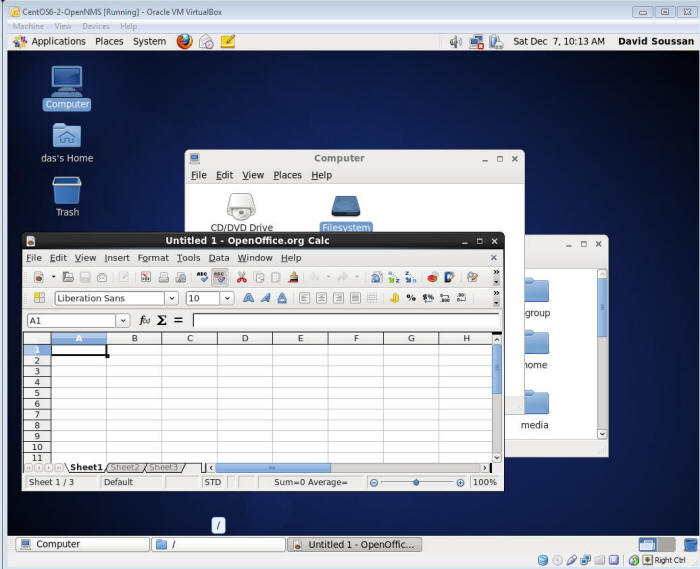Open the Styles and Formatting window

(x=39, y=298)
